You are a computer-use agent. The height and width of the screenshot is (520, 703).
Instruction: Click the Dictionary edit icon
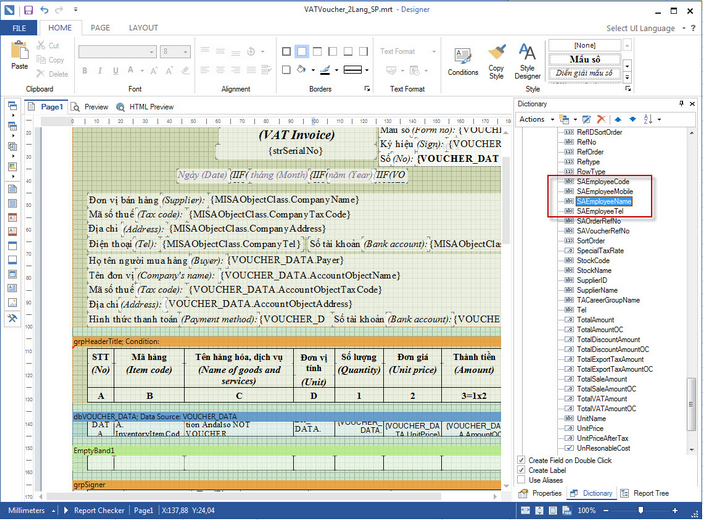[586, 119]
